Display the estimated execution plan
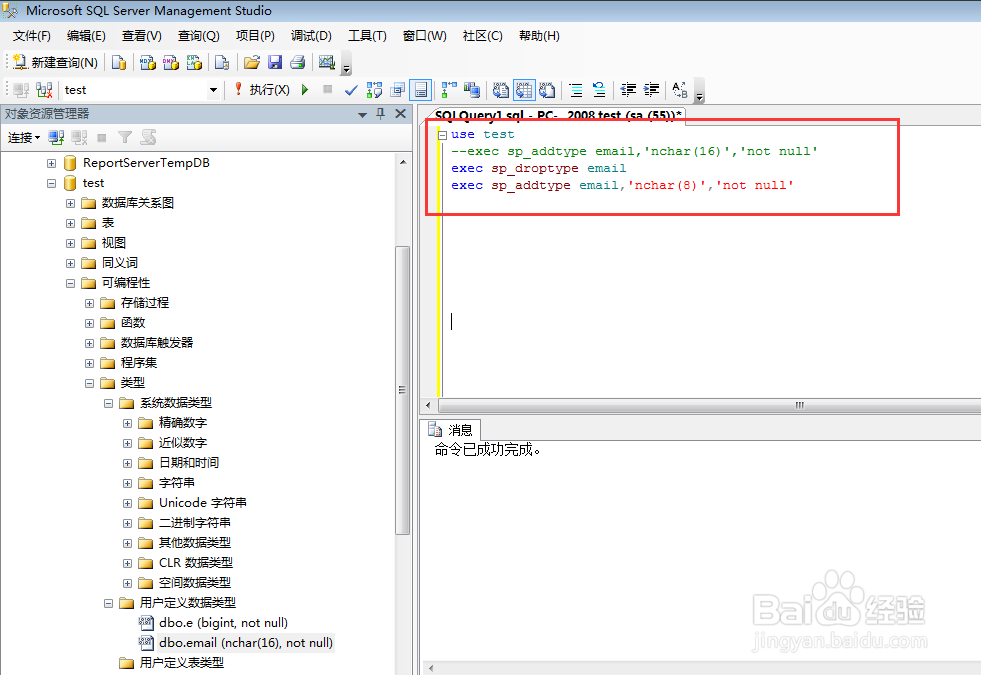This screenshot has width=981, height=675. 374,90
